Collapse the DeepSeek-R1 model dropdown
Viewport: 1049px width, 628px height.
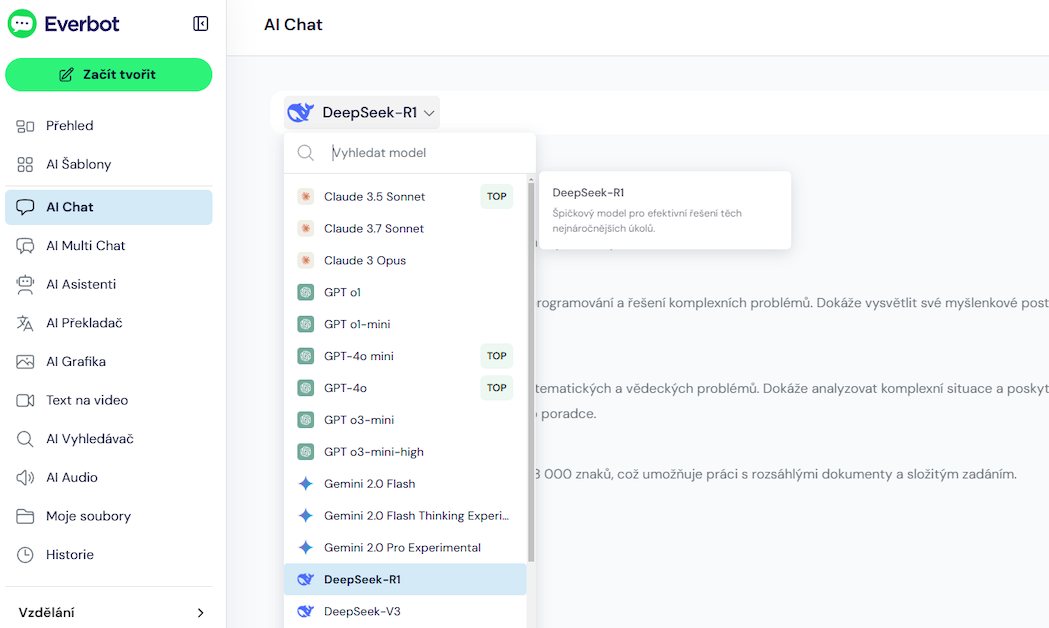pos(362,112)
